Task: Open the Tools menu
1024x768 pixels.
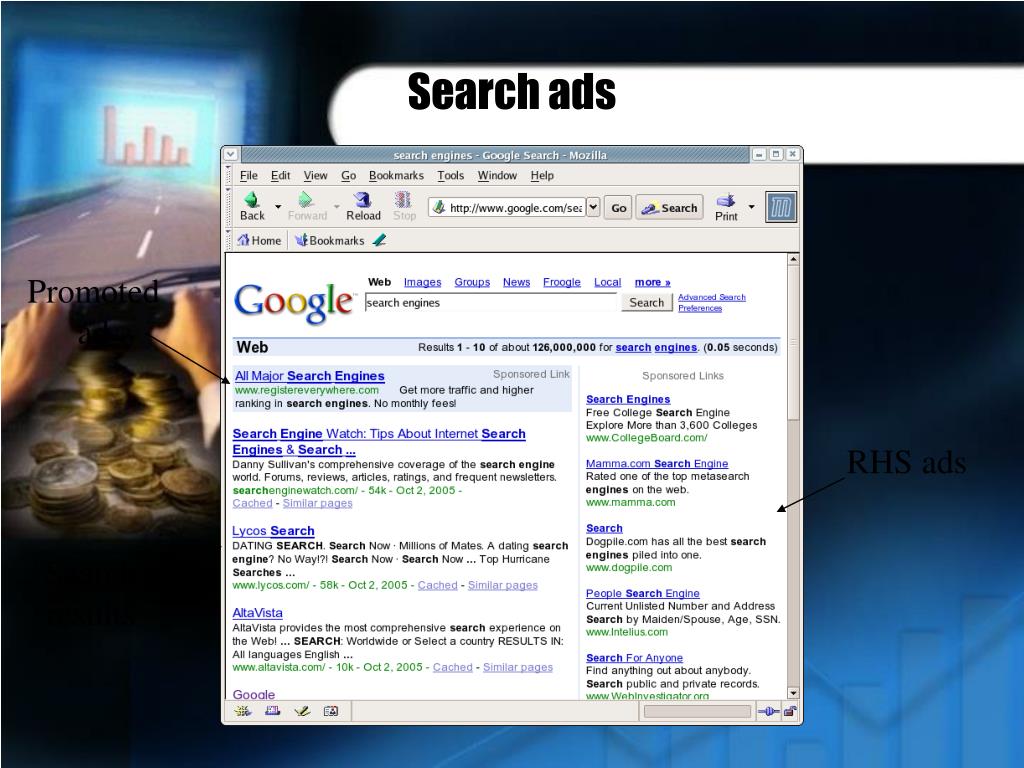Action: (x=450, y=175)
